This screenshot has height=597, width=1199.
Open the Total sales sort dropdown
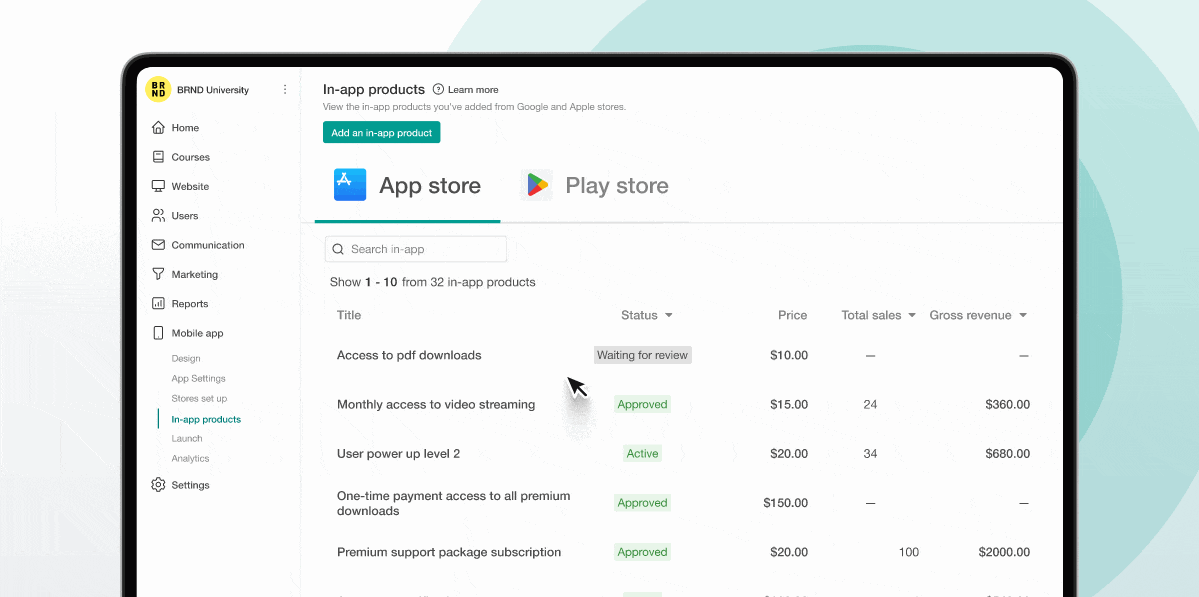click(x=912, y=316)
